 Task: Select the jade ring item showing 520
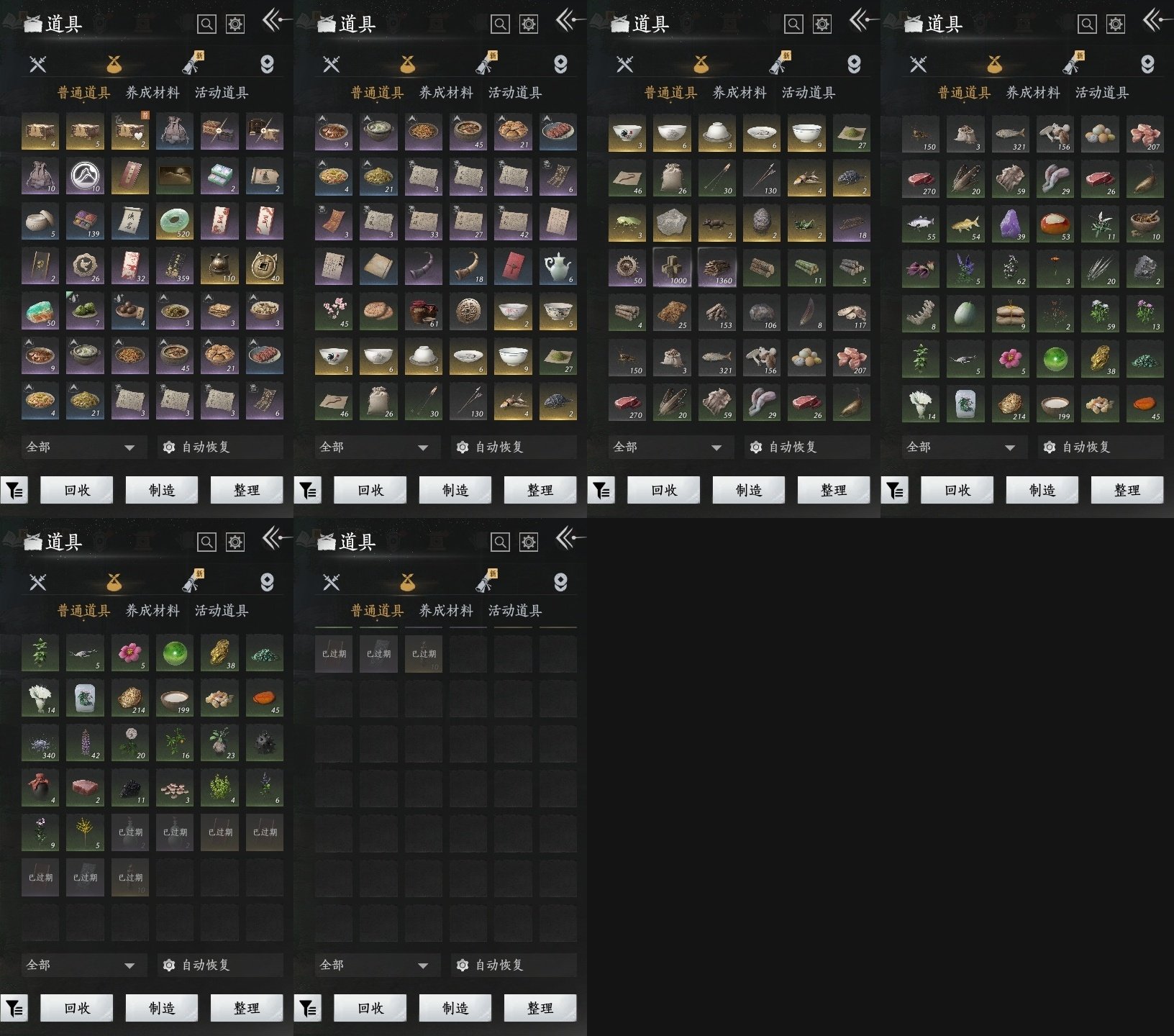(175, 221)
